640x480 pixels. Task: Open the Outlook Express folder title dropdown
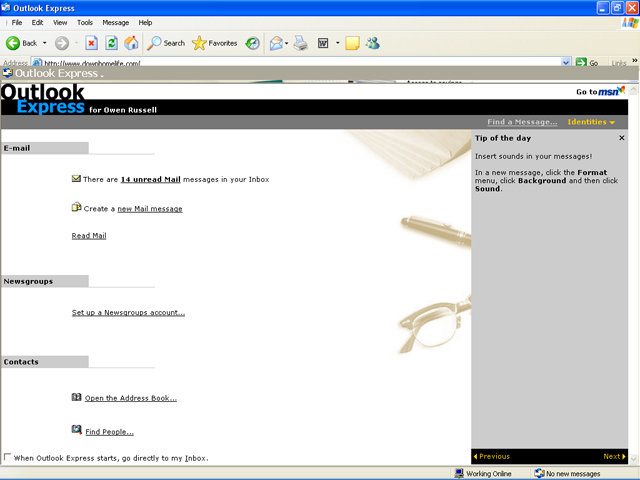tap(60, 73)
